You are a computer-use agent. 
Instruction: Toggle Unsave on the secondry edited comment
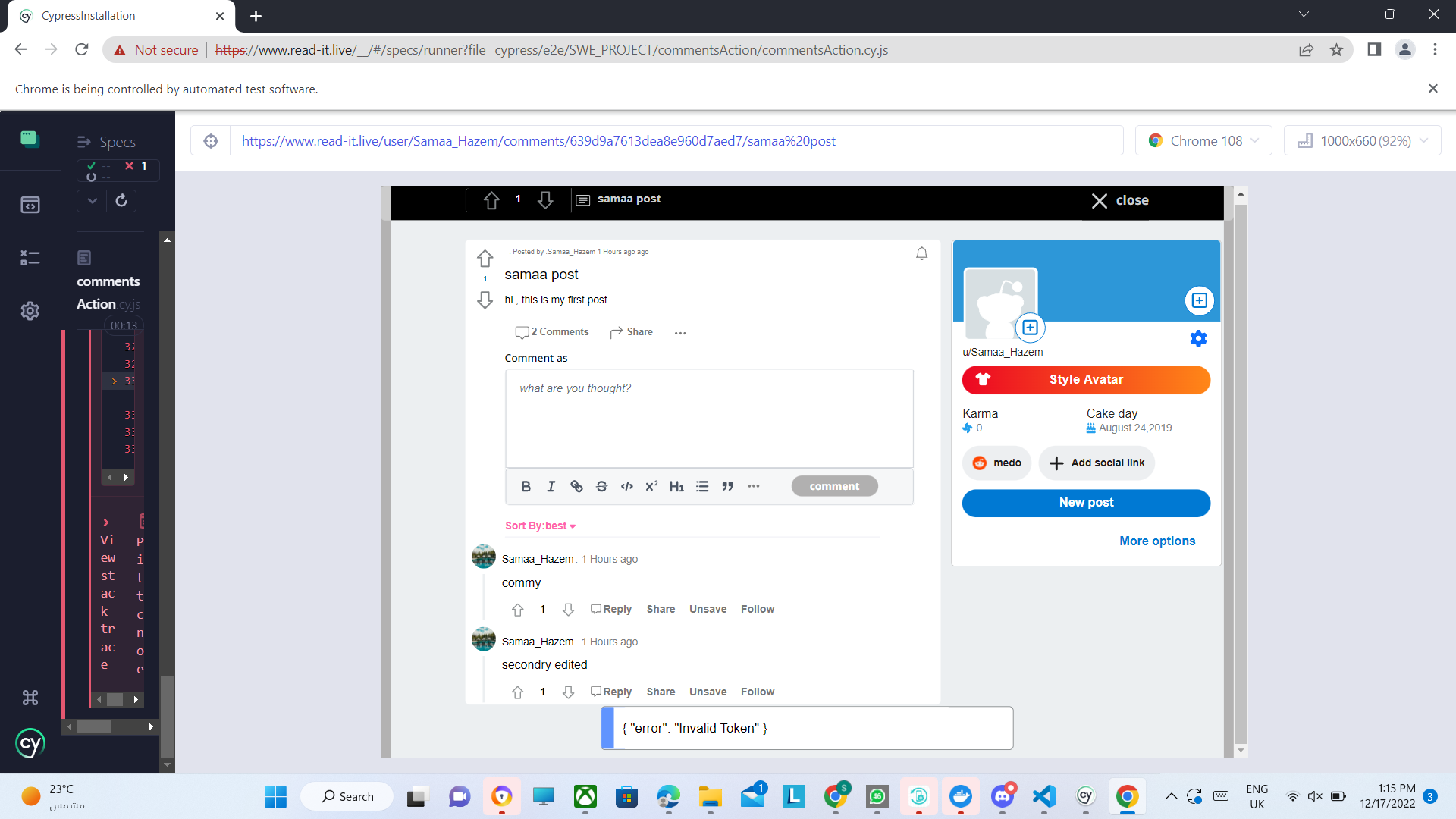point(708,692)
